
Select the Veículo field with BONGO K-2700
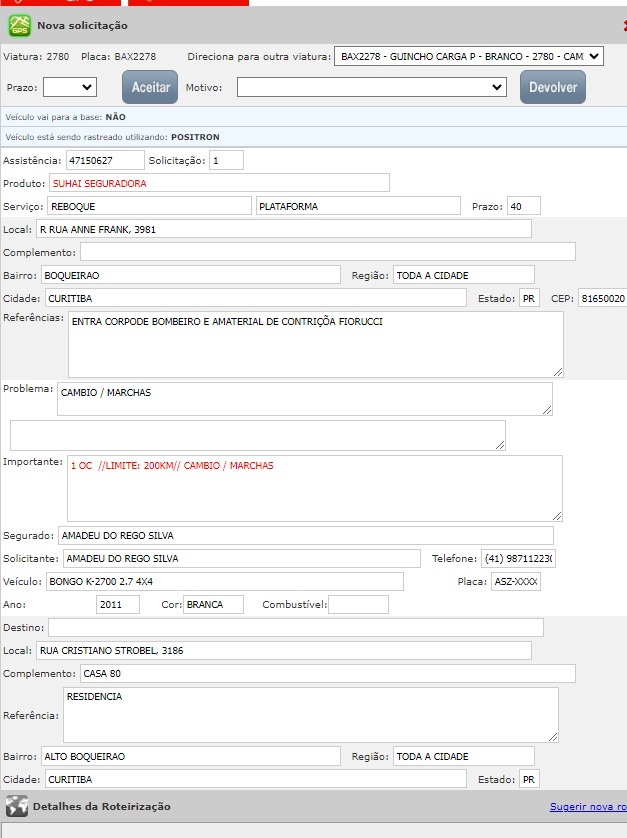tap(224, 581)
